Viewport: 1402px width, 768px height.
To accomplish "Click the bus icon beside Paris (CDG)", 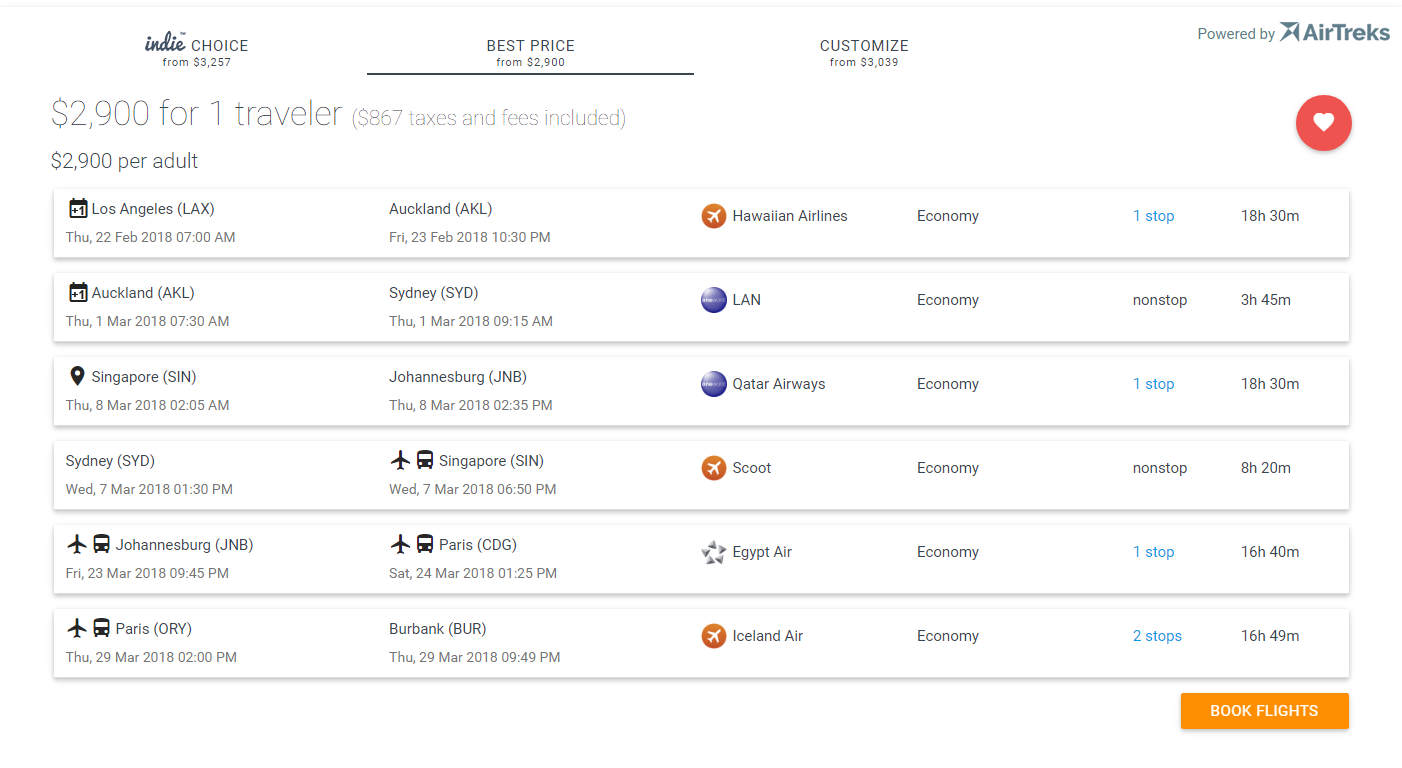I will 425,545.
